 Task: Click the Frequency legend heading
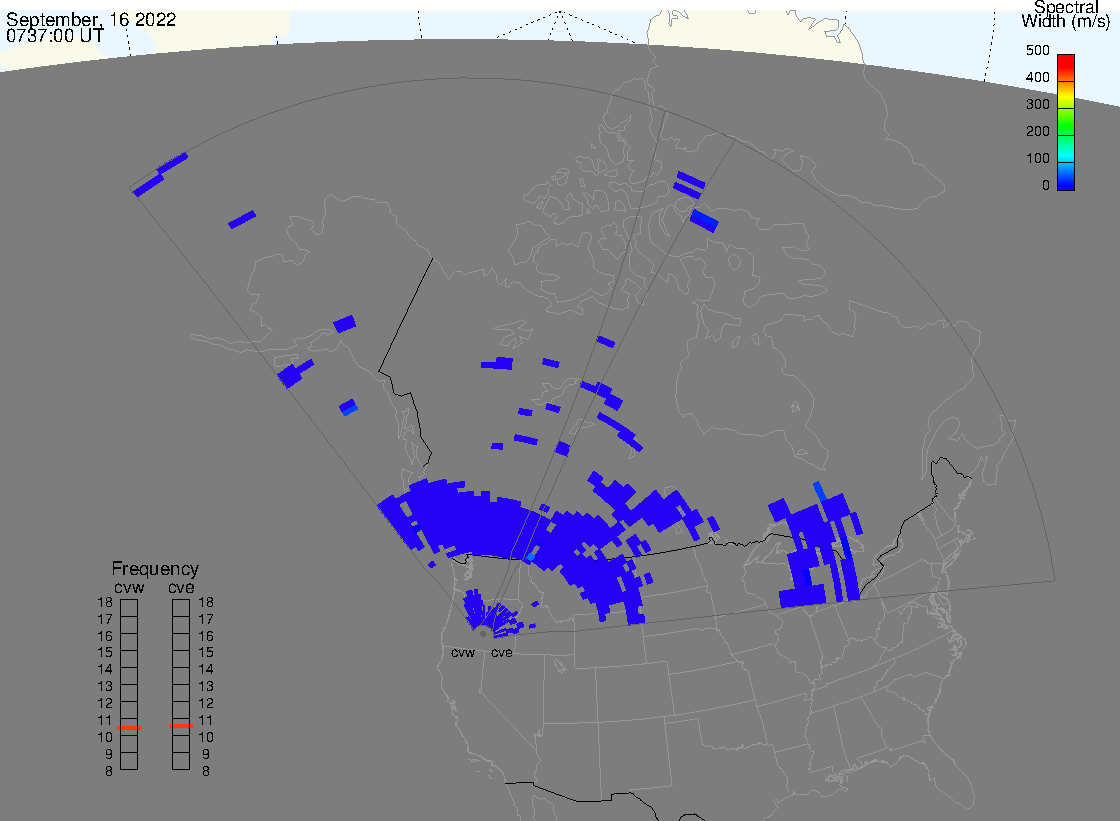155,569
